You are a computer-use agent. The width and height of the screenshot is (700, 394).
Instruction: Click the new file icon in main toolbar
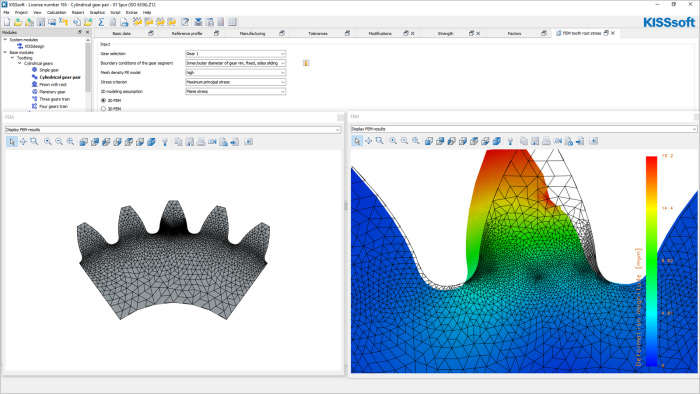(x=7, y=22)
